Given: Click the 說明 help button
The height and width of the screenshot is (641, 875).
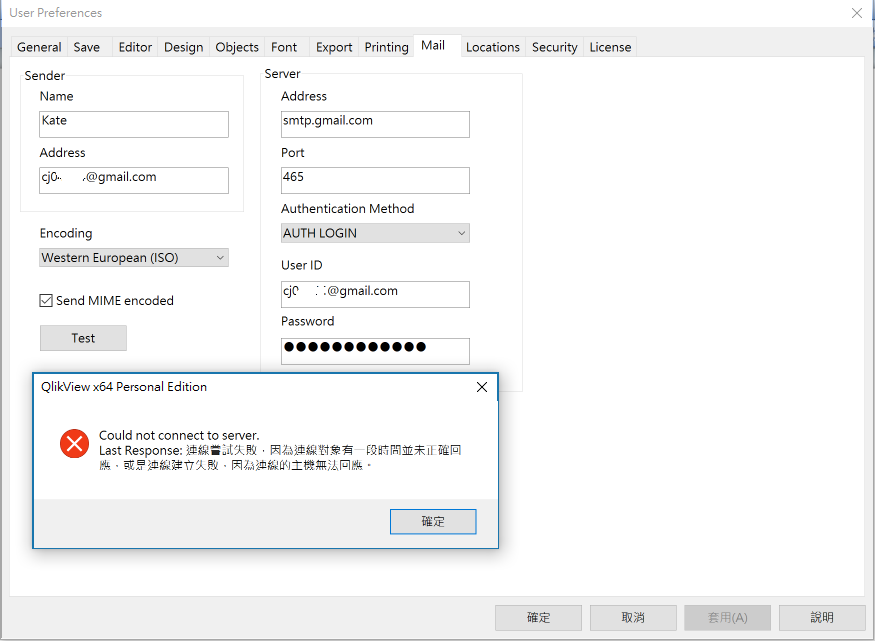Looking at the screenshot, I should [x=822, y=617].
